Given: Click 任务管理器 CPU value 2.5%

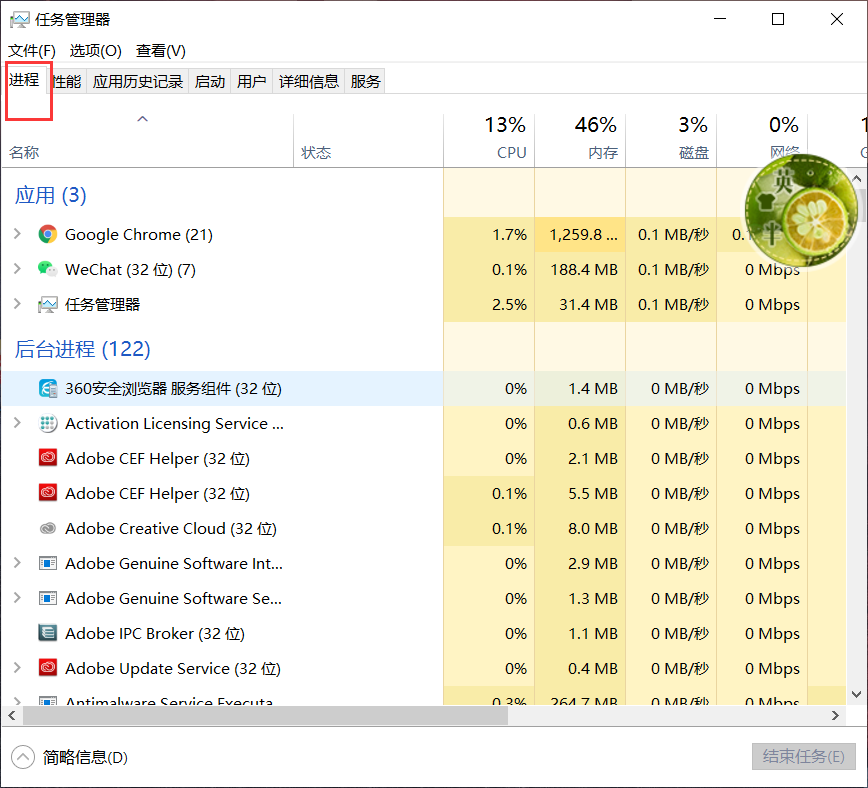Looking at the screenshot, I should click(509, 305).
